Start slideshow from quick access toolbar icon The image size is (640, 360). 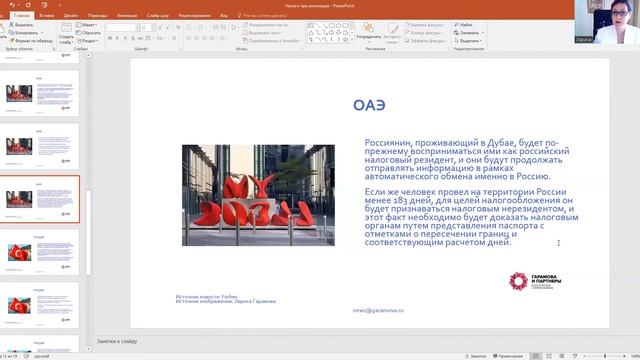(44, 5)
